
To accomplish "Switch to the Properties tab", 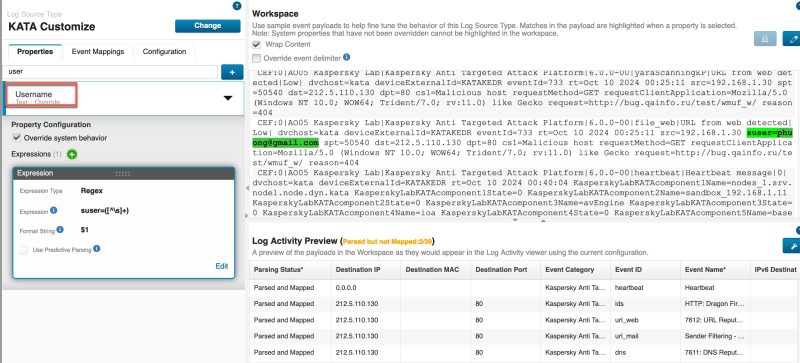I will click(35, 52).
